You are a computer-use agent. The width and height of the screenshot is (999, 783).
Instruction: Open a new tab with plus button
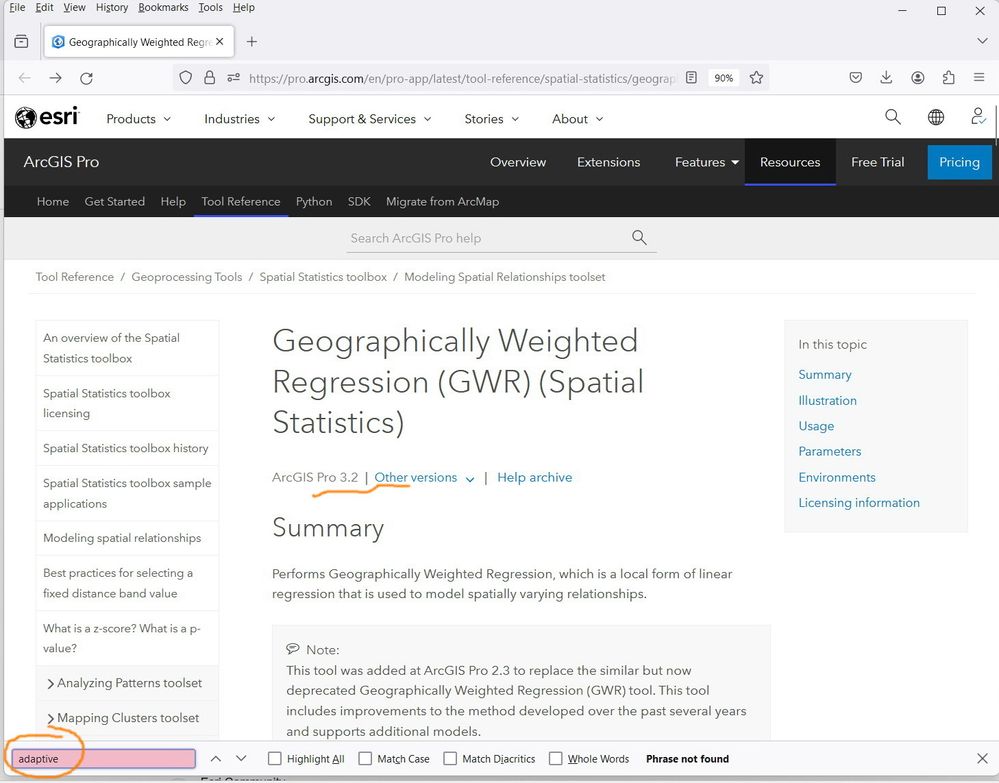252,41
